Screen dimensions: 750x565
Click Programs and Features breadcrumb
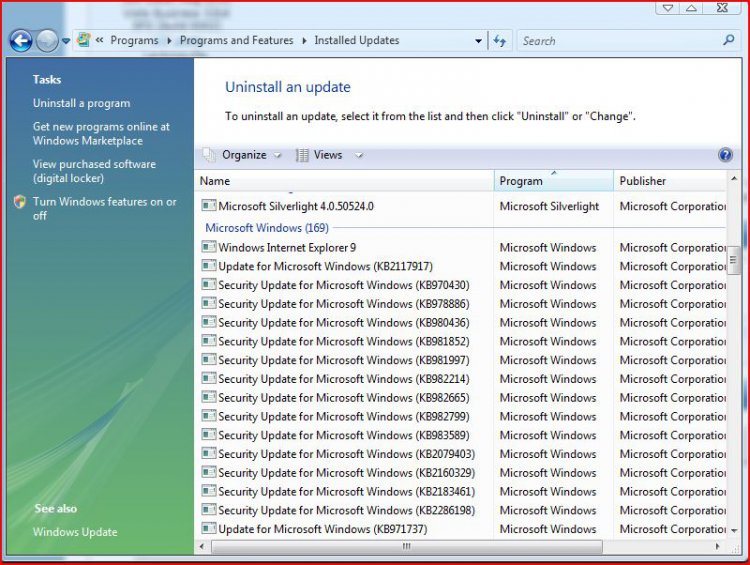pyautogui.click(x=237, y=41)
